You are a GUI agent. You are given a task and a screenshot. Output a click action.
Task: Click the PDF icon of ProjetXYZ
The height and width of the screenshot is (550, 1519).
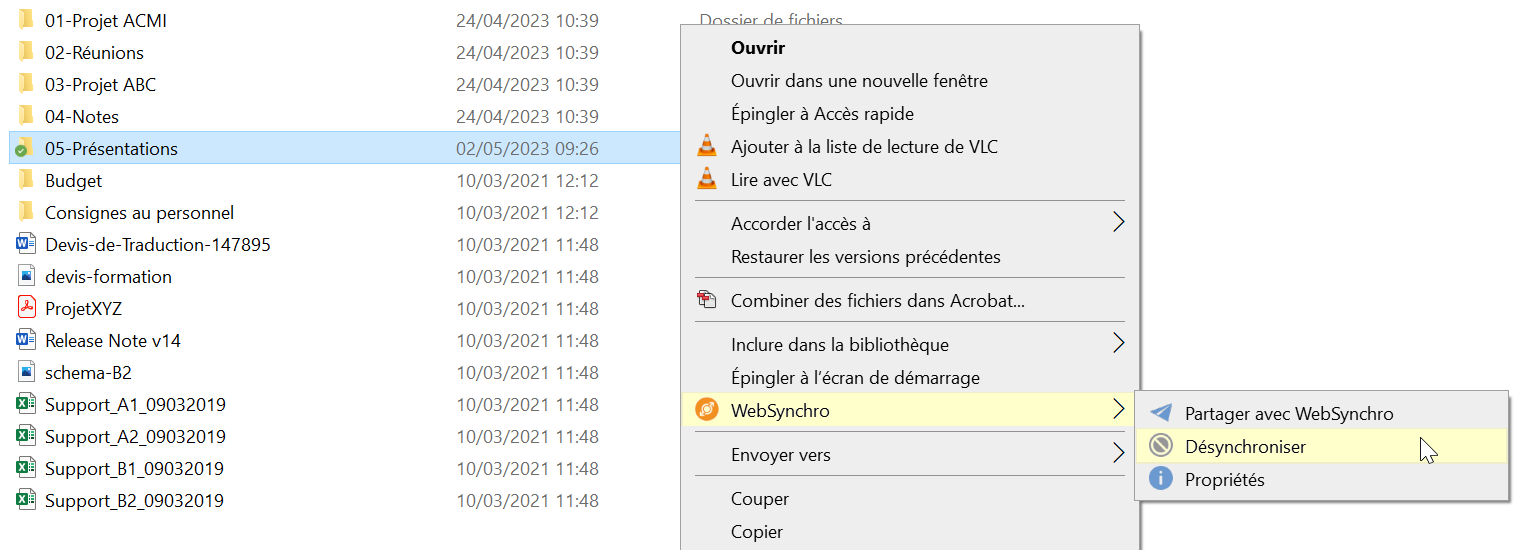[26, 308]
